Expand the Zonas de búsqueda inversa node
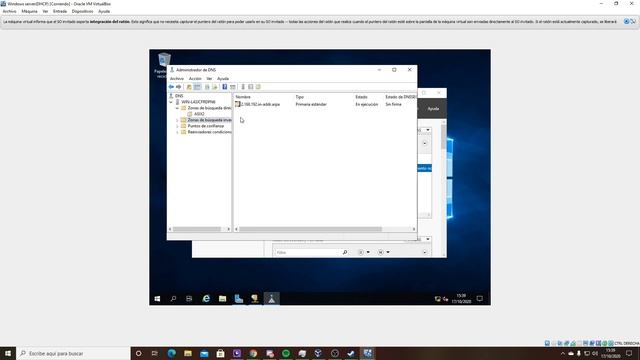The image size is (640, 360). (x=177, y=120)
